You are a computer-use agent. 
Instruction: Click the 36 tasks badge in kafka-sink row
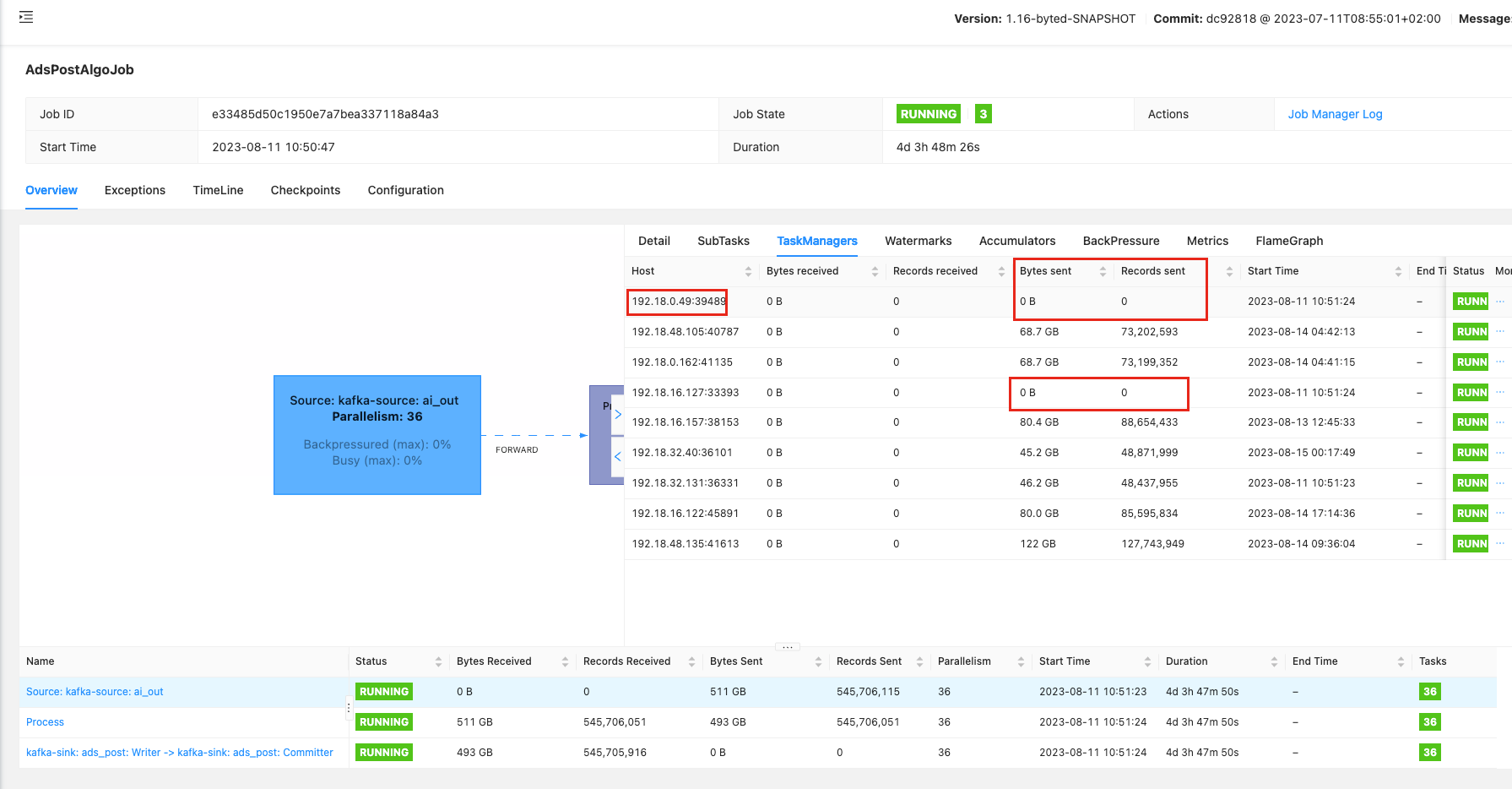coord(1430,753)
